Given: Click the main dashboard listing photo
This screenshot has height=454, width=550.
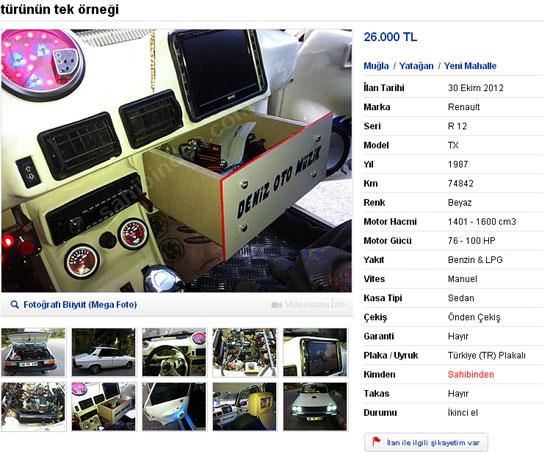Looking at the screenshot, I should click(x=176, y=161).
